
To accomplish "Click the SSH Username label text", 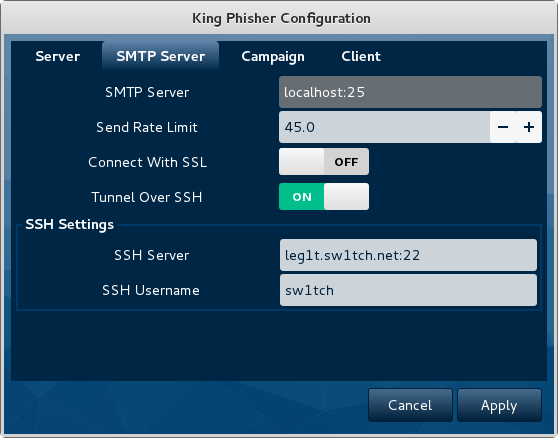I will (151, 290).
